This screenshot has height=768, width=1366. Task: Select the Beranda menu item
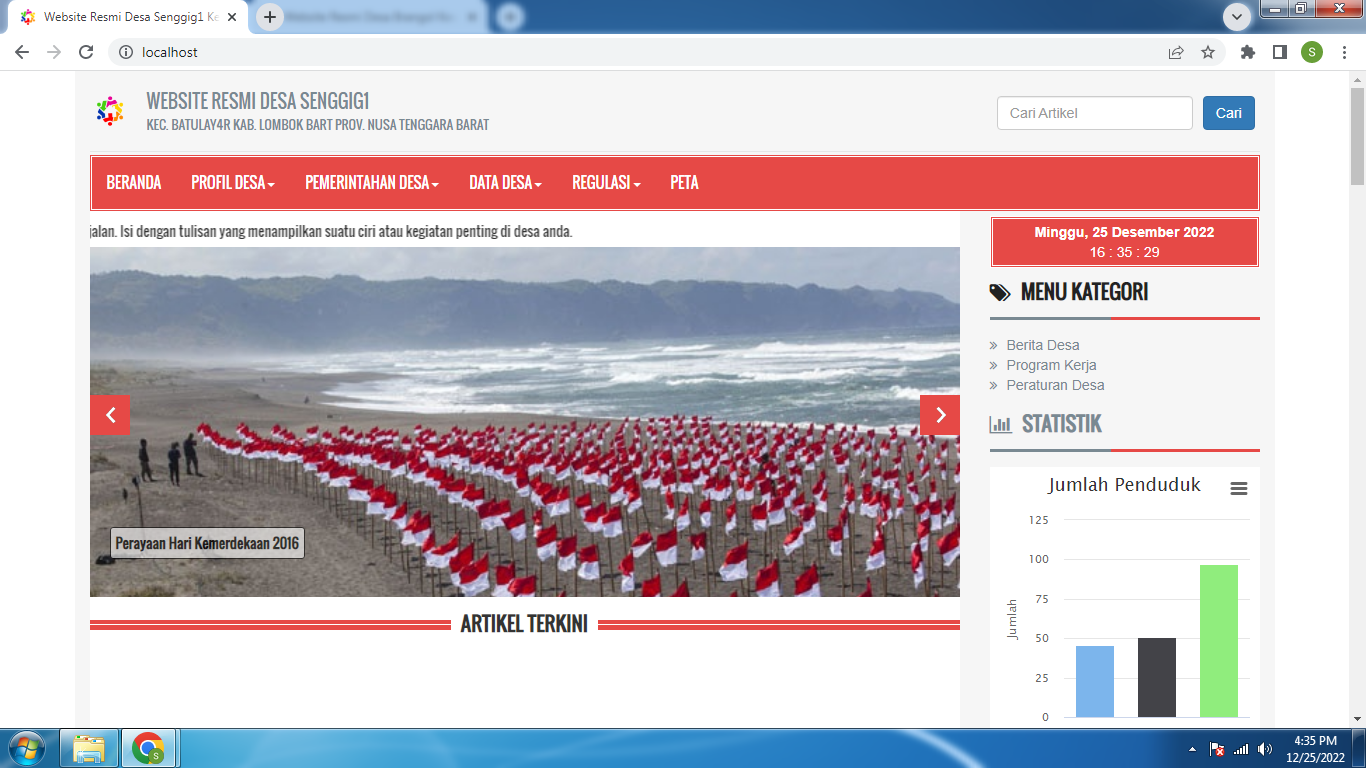click(134, 183)
